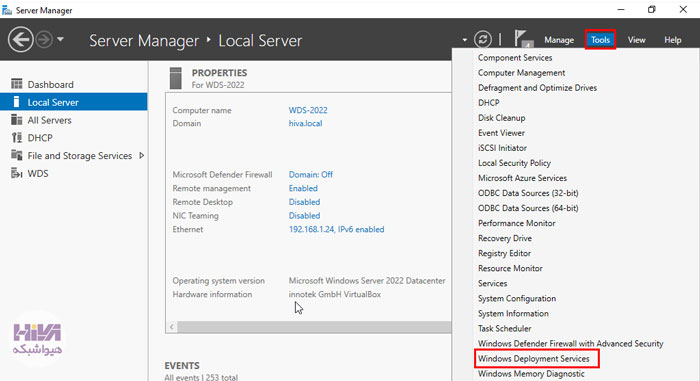Open Windows Memory Diagnostic entry
Screen dimensions: 700x381
(x=531, y=374)
